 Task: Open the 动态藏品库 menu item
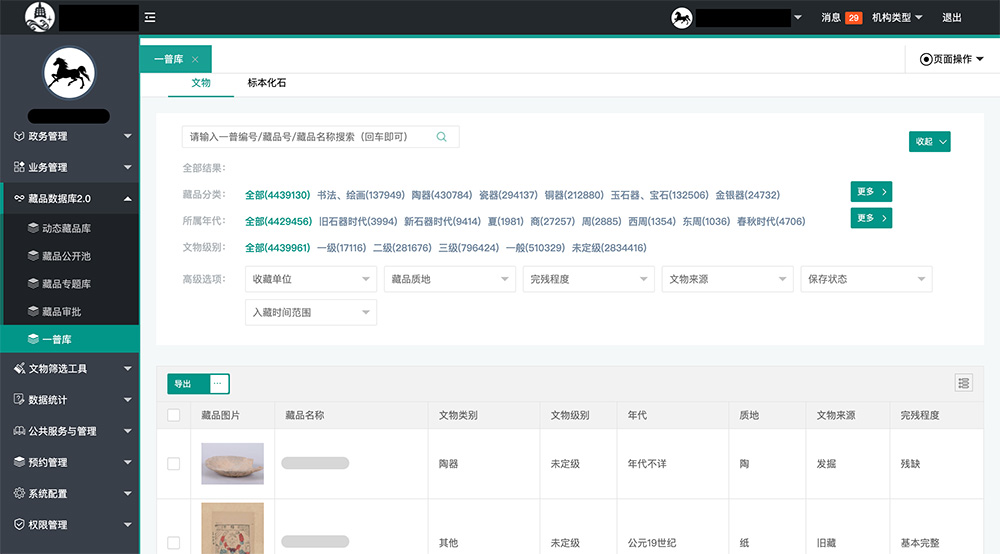pos(71,228)
